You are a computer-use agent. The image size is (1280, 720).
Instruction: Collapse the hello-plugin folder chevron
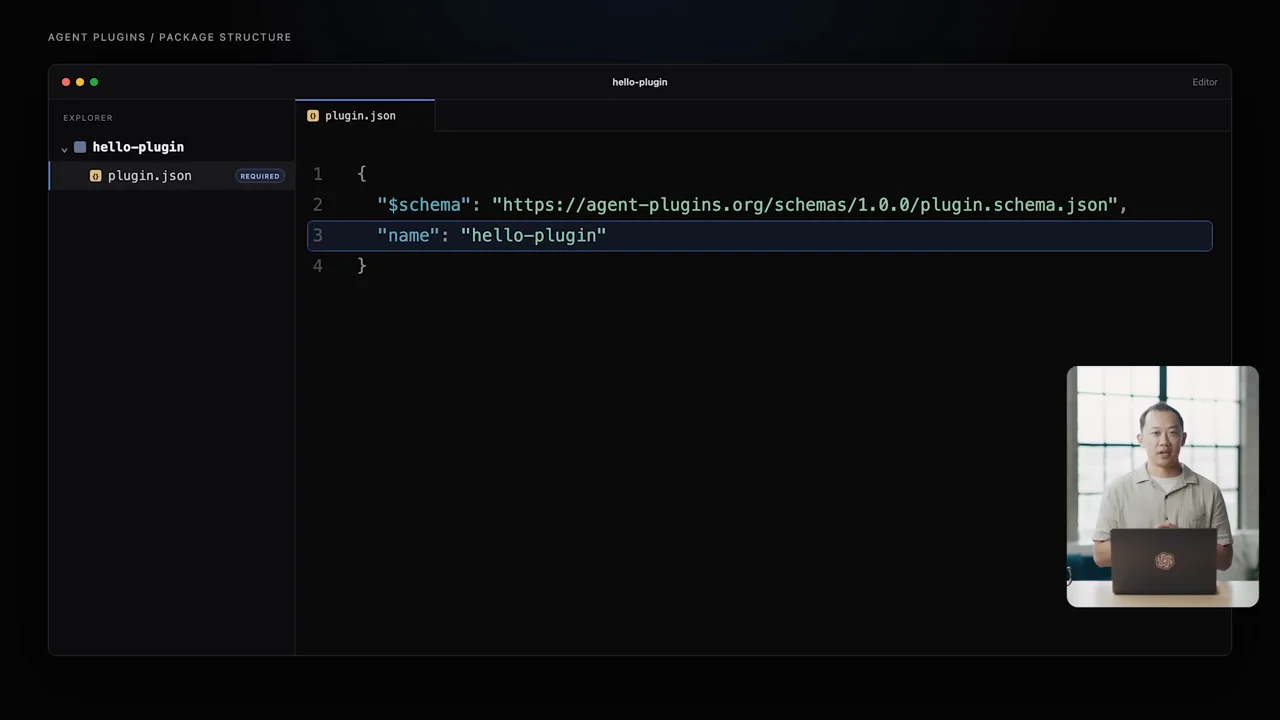pyautogui.click(x=64, y=148)
